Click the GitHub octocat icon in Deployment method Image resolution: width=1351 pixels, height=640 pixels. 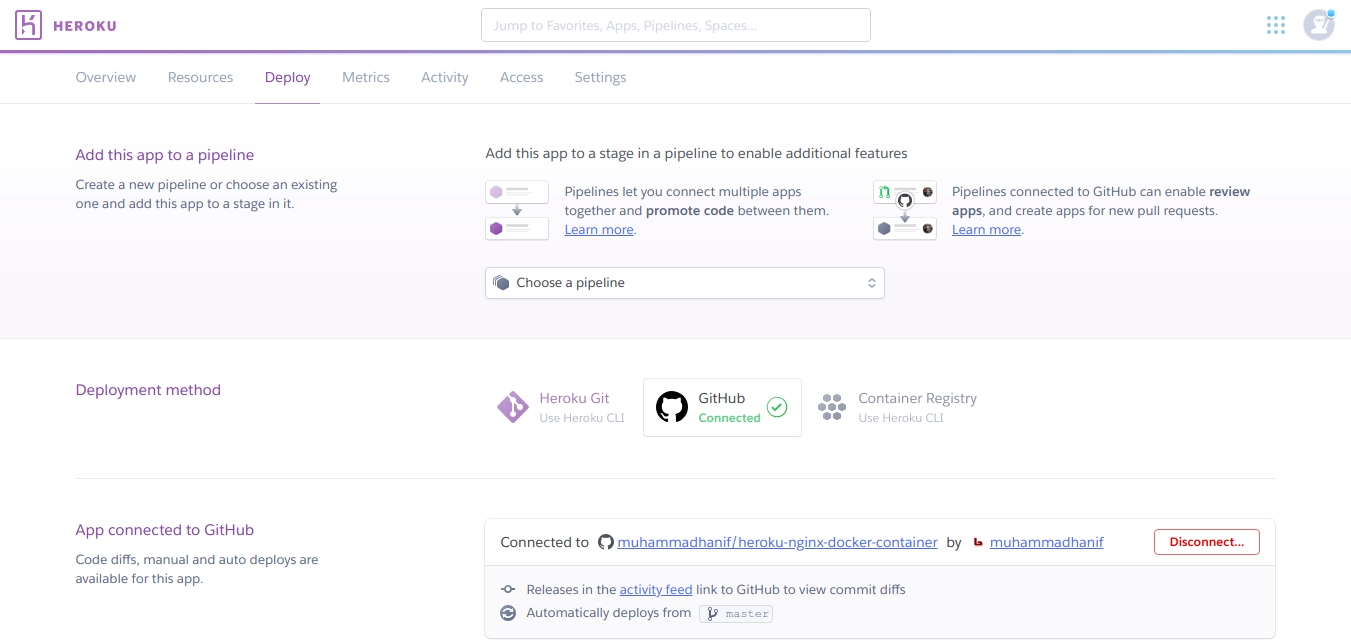coord(672,407)
